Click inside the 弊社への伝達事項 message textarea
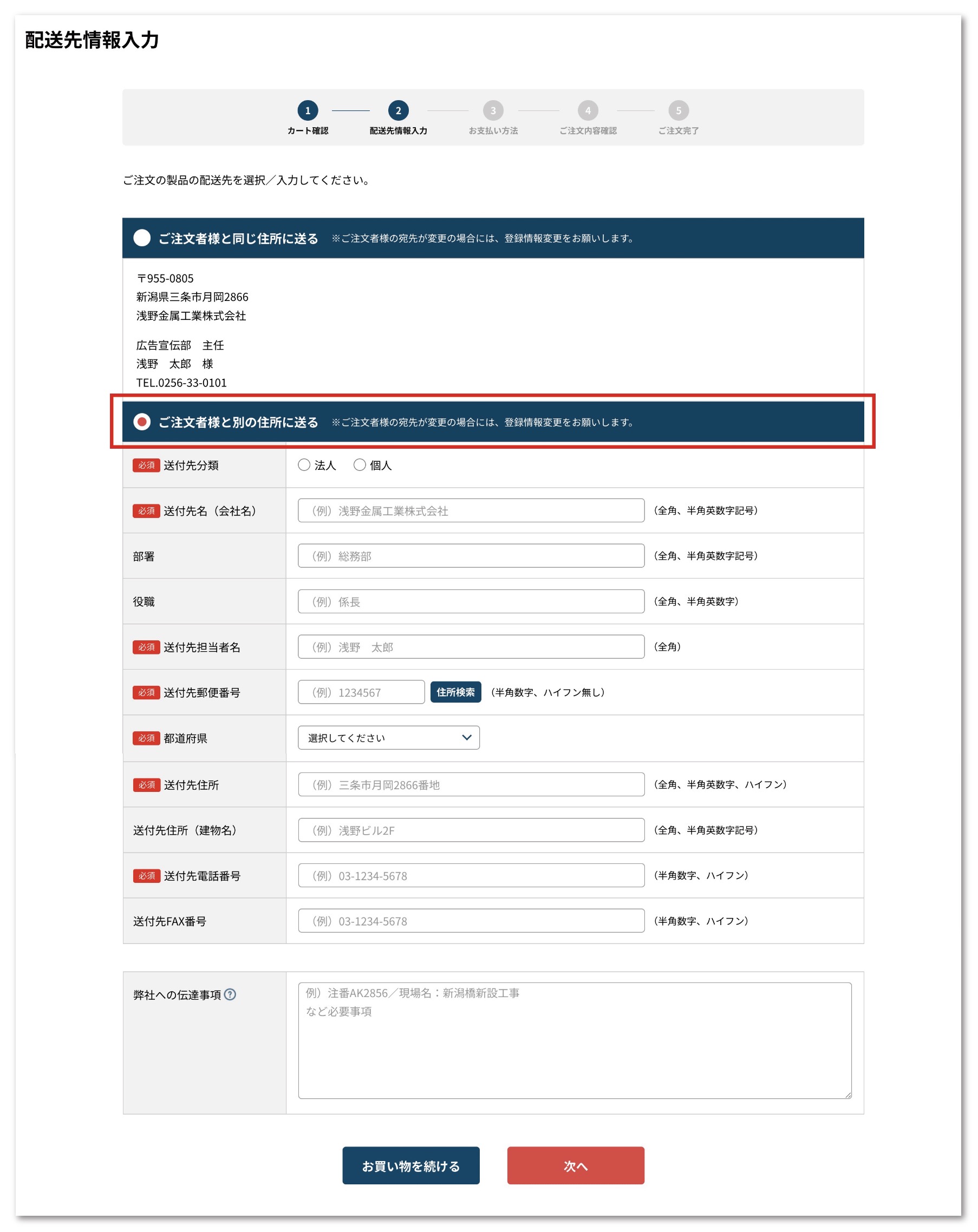 click(575, 1040)
